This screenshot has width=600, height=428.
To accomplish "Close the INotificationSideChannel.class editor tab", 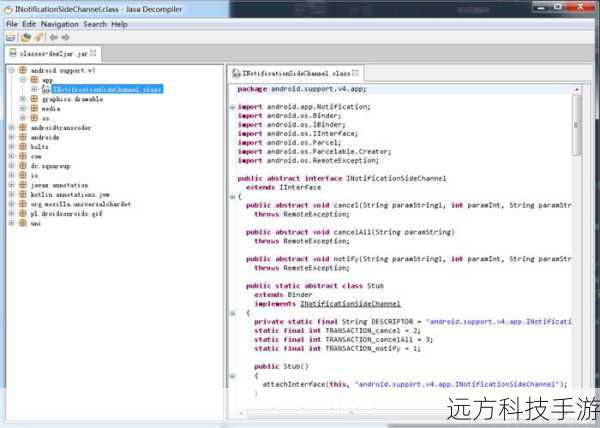I will coord(355,73).
